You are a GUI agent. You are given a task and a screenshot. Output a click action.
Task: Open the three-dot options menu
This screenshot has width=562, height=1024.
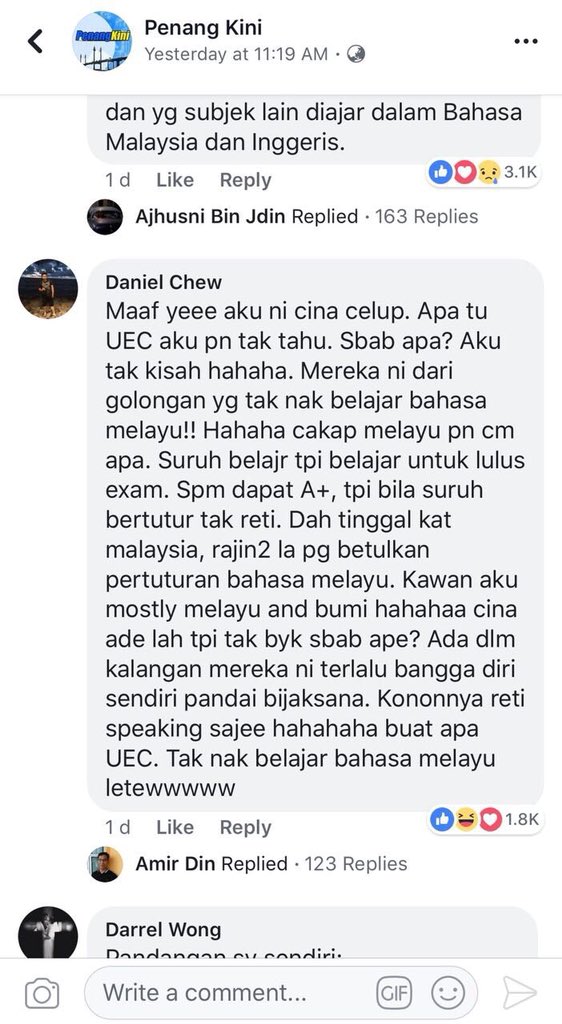tap(525, 41)
